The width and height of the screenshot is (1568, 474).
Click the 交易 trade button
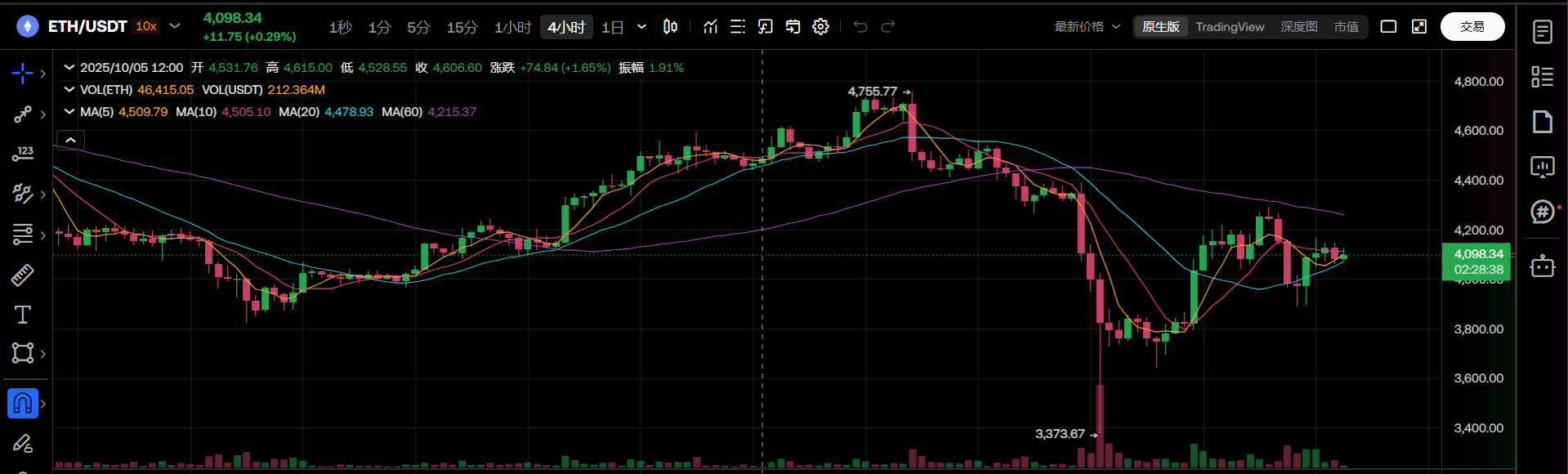tap(1472, 27)
